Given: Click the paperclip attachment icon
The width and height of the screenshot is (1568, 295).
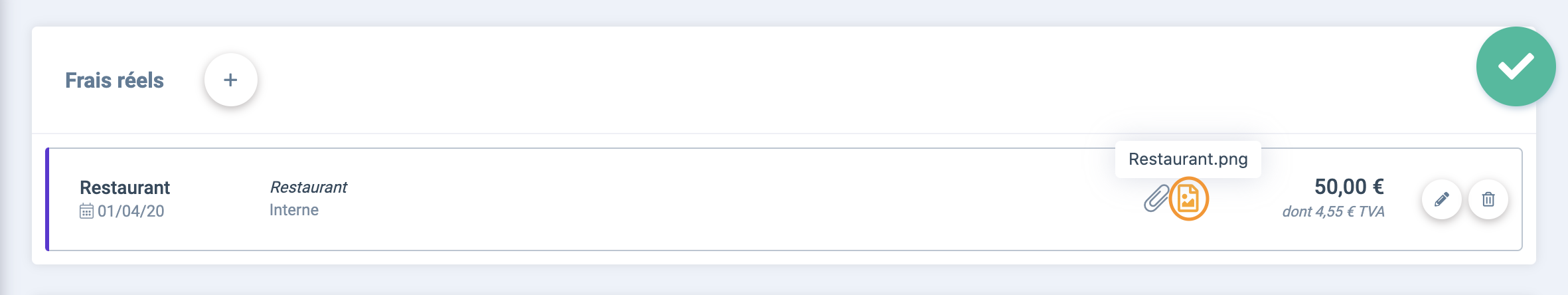Looking at the screenshot, I should (1156, 199).
